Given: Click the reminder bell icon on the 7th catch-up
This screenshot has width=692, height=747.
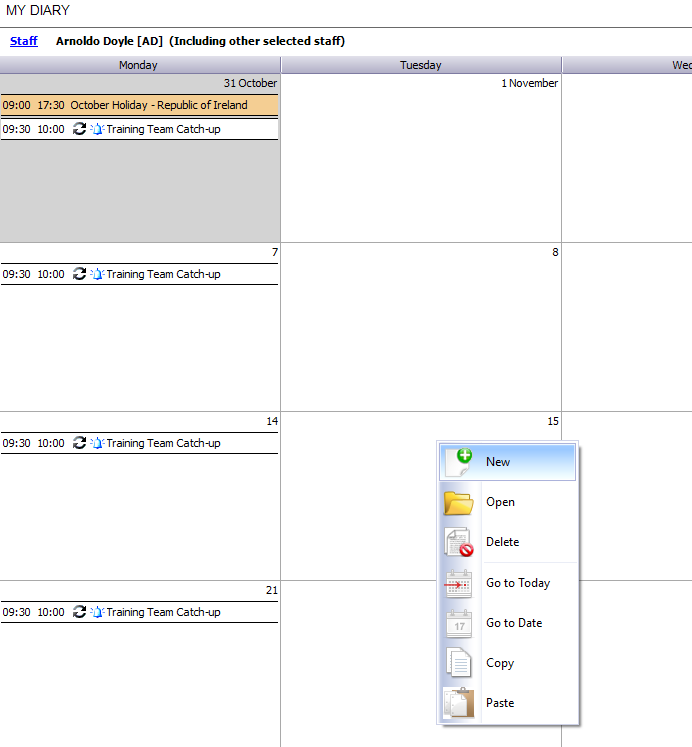Looking at the screenshot, I should pyautogui.click(x=97, y=274).
